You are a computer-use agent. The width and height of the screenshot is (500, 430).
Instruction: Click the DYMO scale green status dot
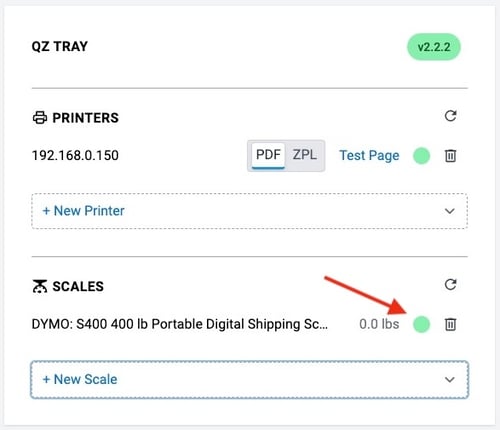[422, 324]
